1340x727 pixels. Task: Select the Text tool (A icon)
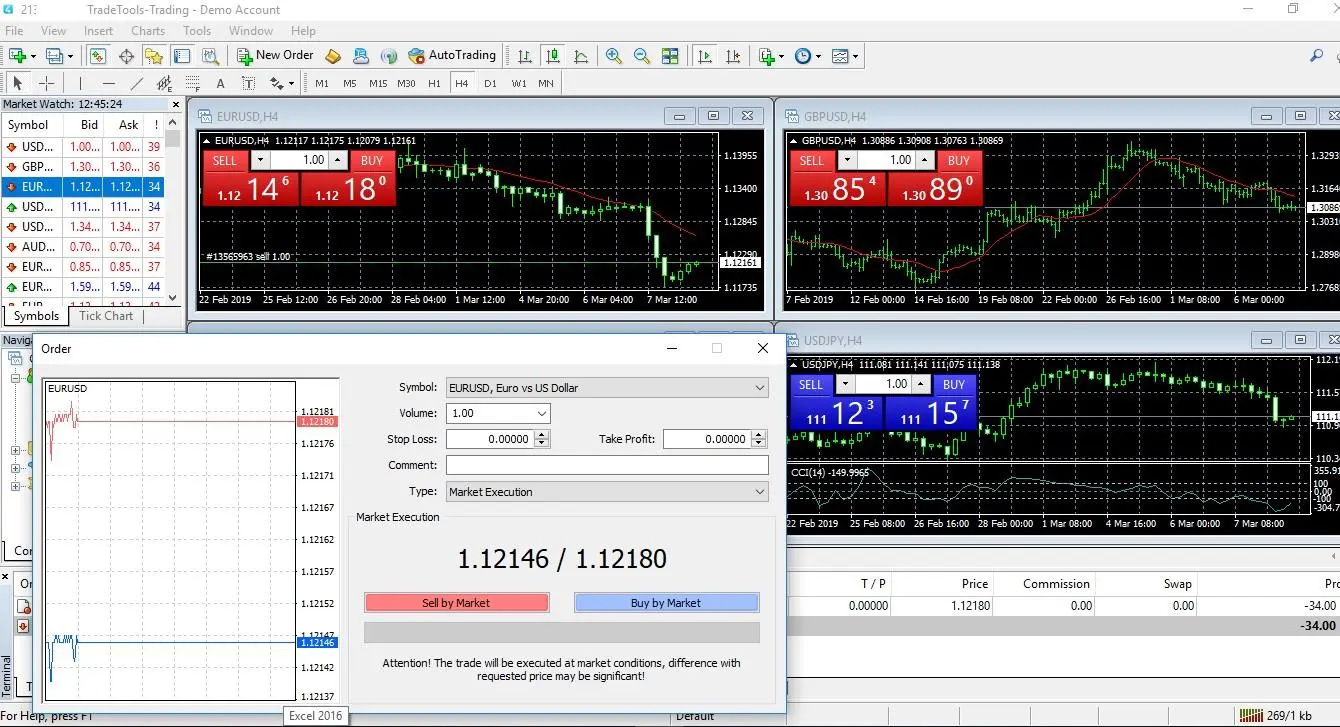pyautogui.click(x=221, y=83)
